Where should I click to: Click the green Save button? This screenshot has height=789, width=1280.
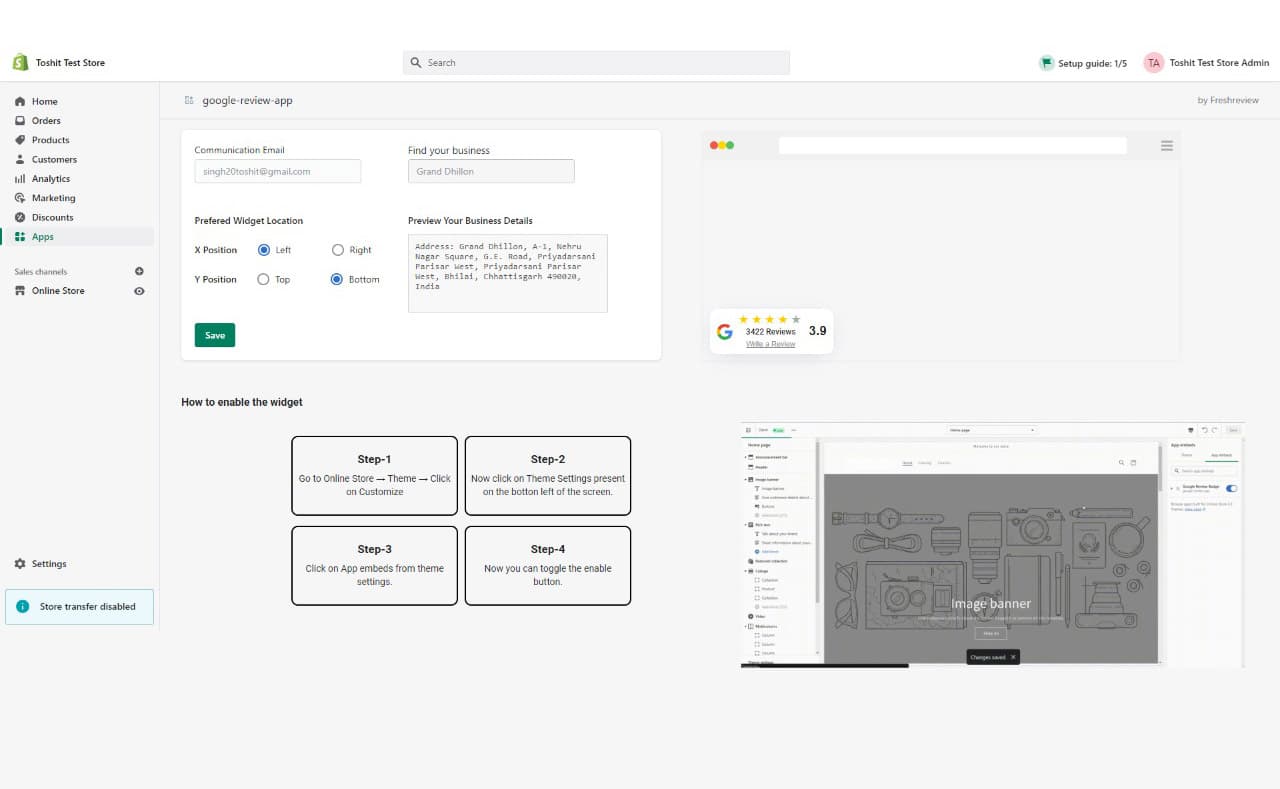coord(215,335)
